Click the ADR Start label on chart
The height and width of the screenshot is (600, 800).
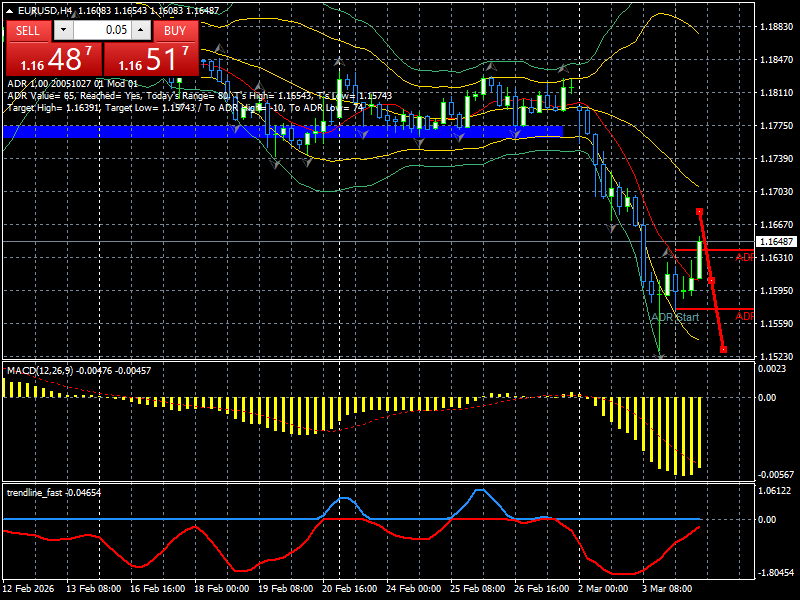(x=675, y=317)
